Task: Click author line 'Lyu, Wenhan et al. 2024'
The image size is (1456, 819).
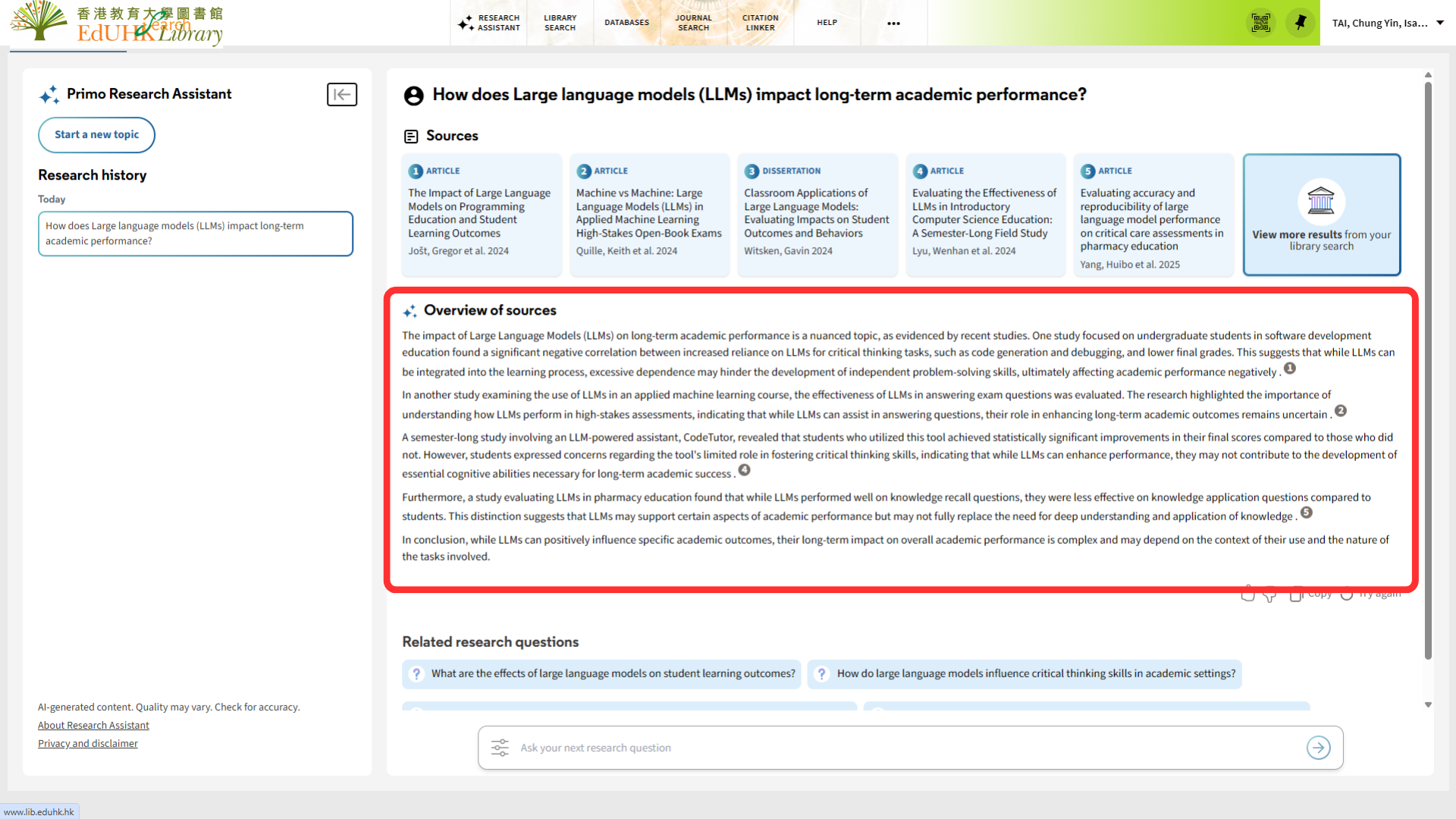Action: tap(964, 251)
